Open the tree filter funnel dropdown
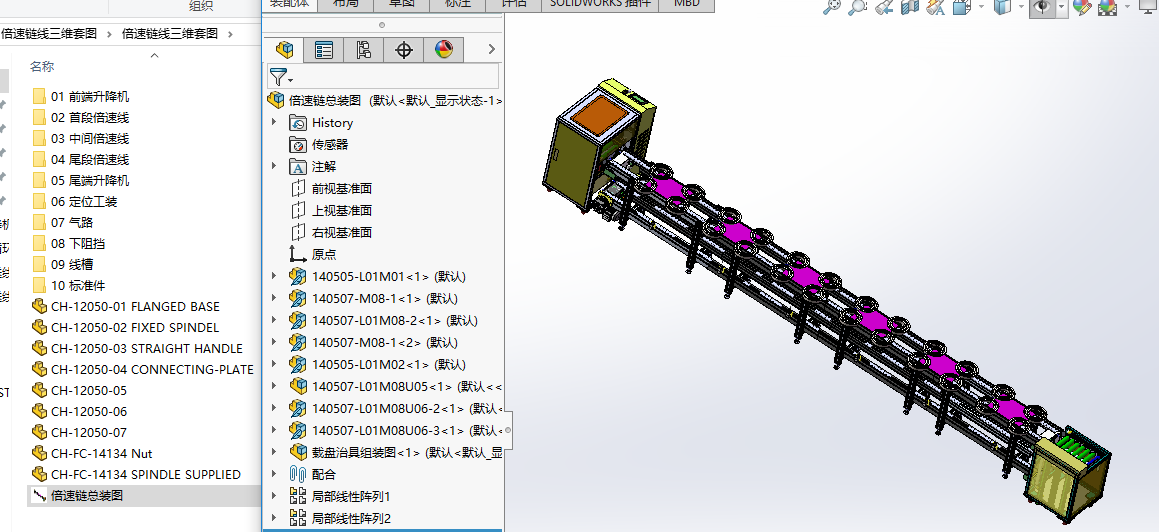The image size is (1159, 532). pos(280,77)
